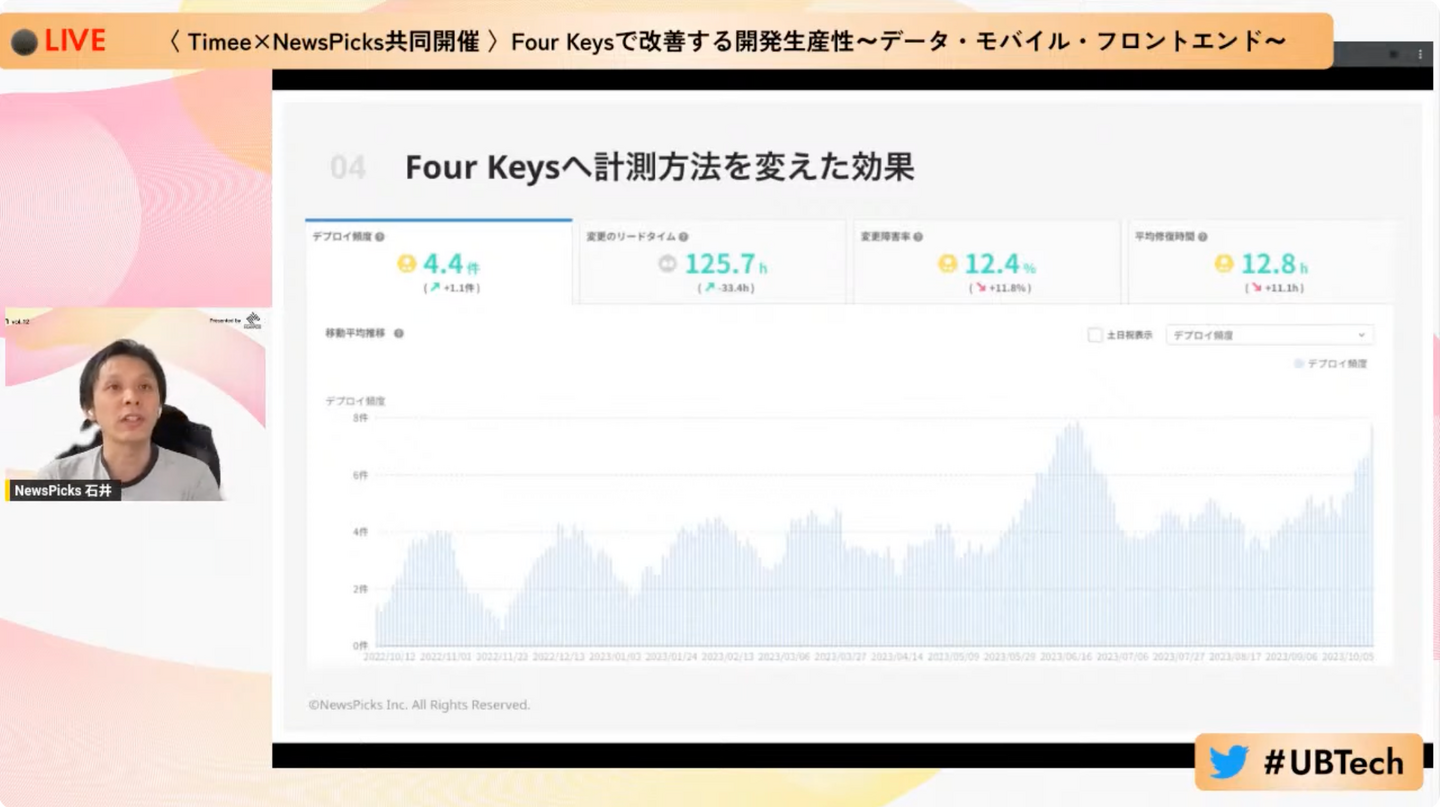This screenshot has height=807, width=1440.
Task: Switch to the 変更障害率 tab
Action: 986,262
